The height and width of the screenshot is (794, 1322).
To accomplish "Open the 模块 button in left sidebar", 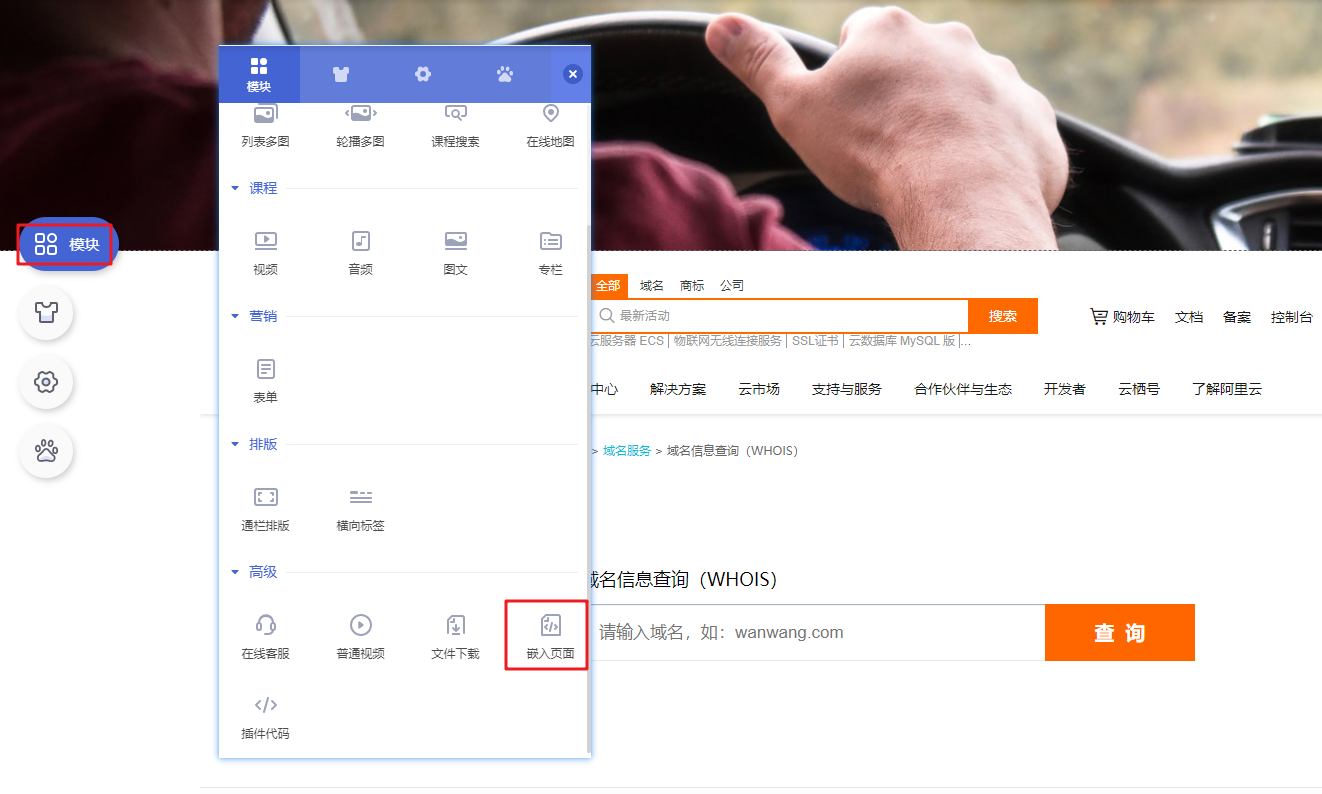I will pos(68,244).
